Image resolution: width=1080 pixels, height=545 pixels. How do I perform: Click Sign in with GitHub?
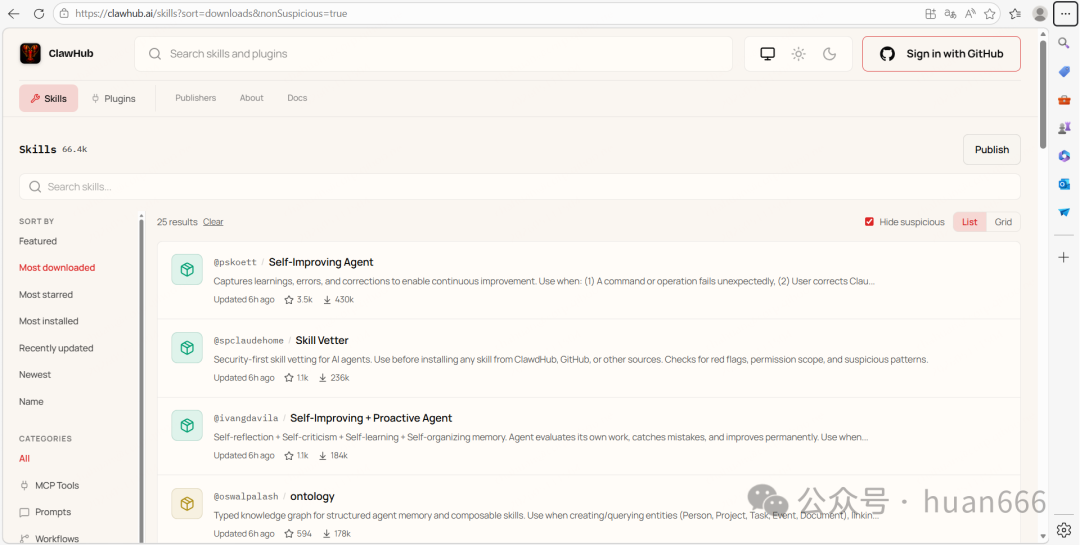[x=942, y=54]
